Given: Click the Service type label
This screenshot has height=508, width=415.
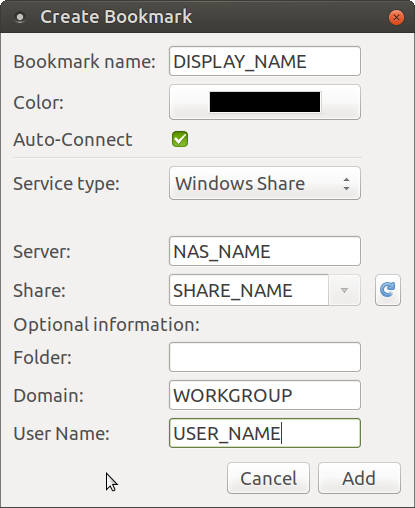Looking at the screenshot, I should [x=66, y=184].
